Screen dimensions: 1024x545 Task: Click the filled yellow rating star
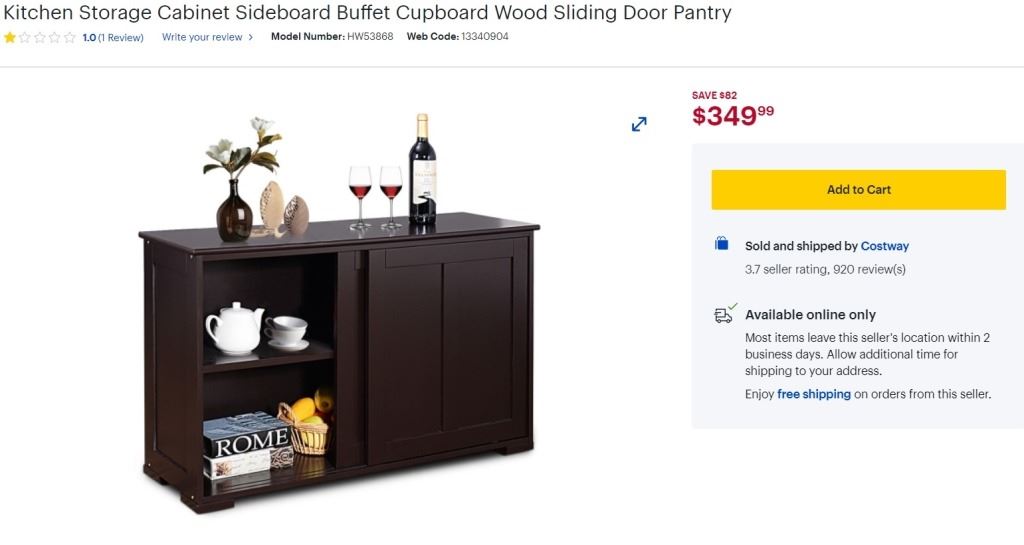[10, 37]
